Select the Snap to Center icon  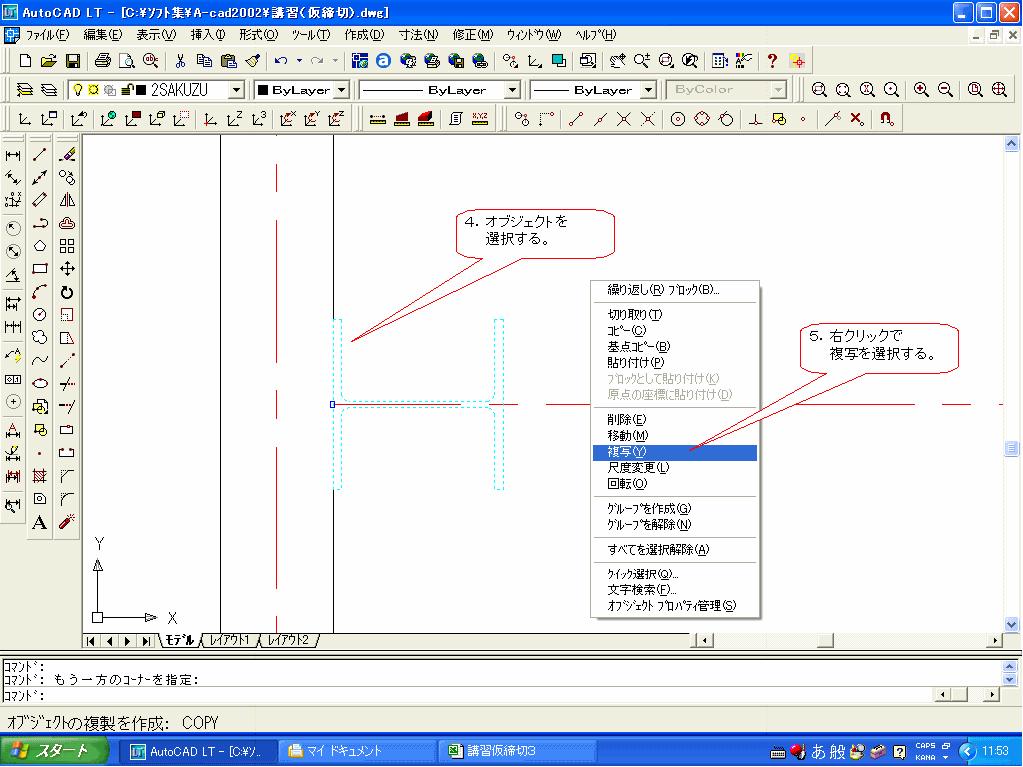(x=678, y=119)
